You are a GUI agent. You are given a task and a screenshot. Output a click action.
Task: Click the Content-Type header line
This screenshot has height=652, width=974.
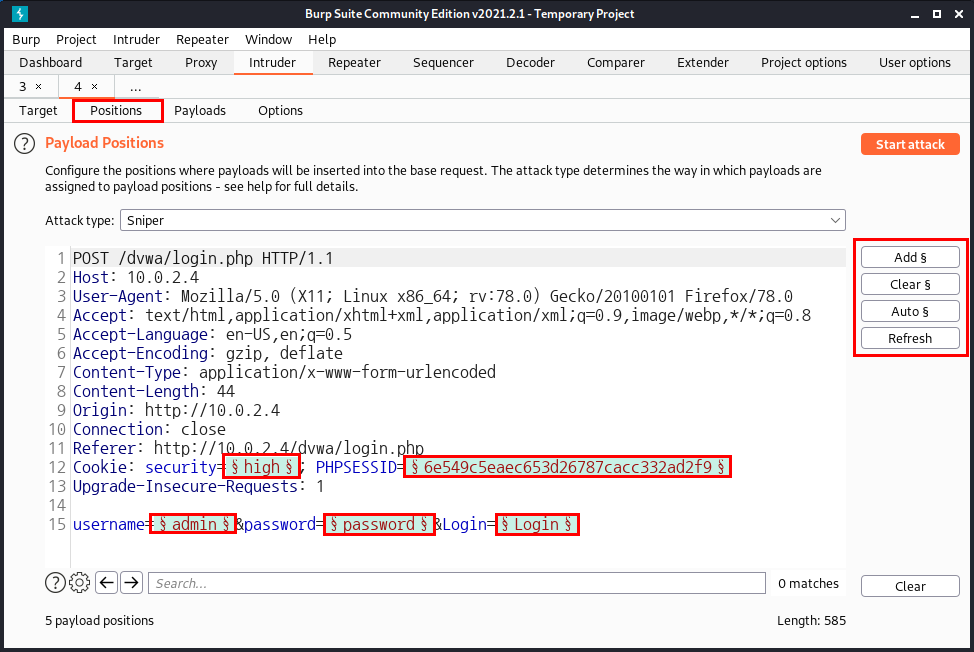(284, 372)
